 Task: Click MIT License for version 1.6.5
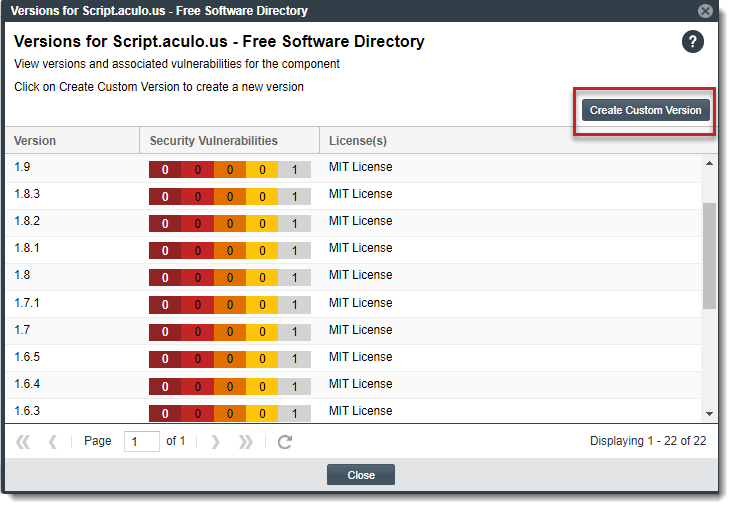pos(360,357)
